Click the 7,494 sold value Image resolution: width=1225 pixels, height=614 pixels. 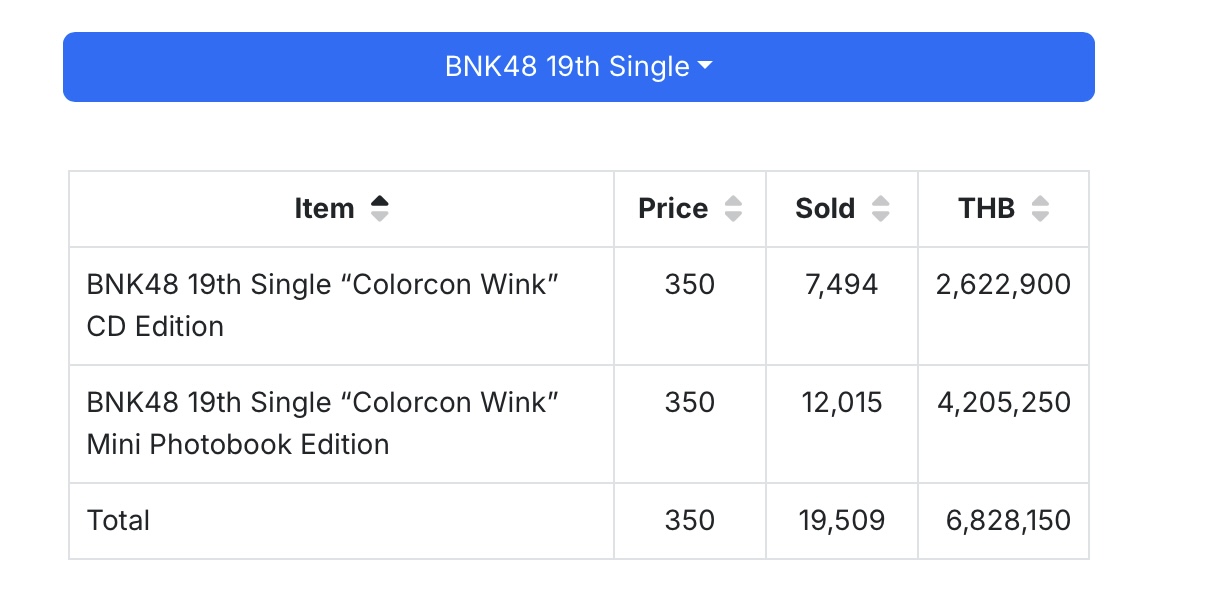click(x=841, y=284)
